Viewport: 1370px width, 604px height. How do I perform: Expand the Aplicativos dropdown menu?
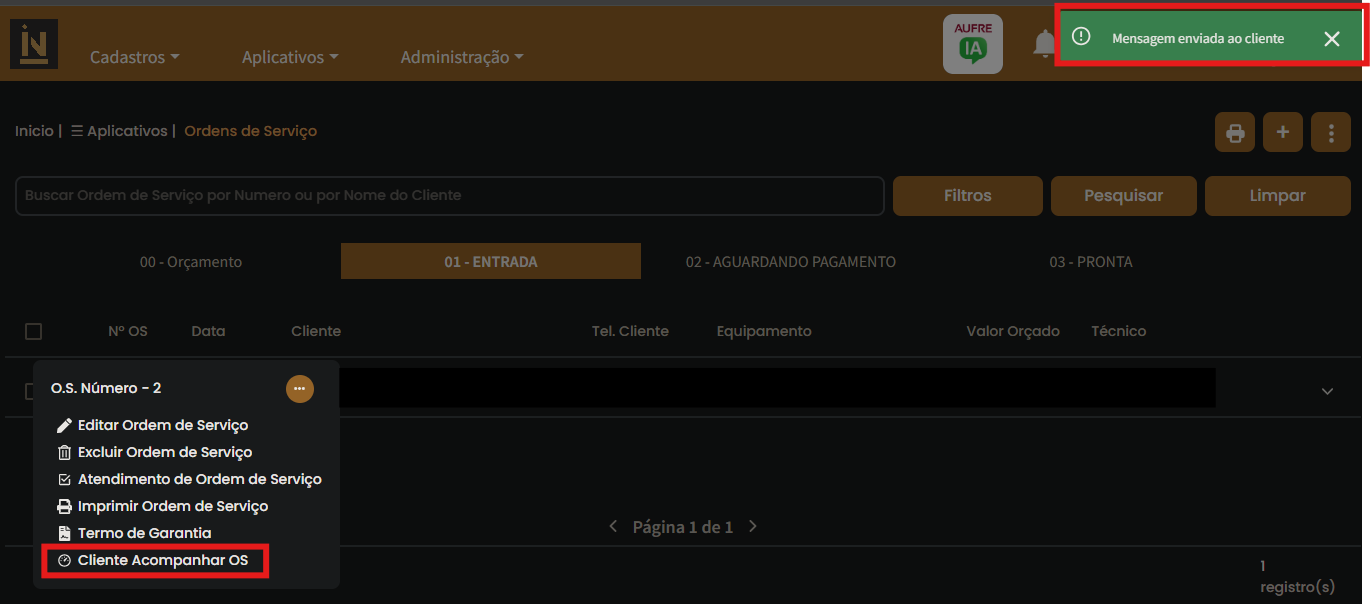coord(289,58)
